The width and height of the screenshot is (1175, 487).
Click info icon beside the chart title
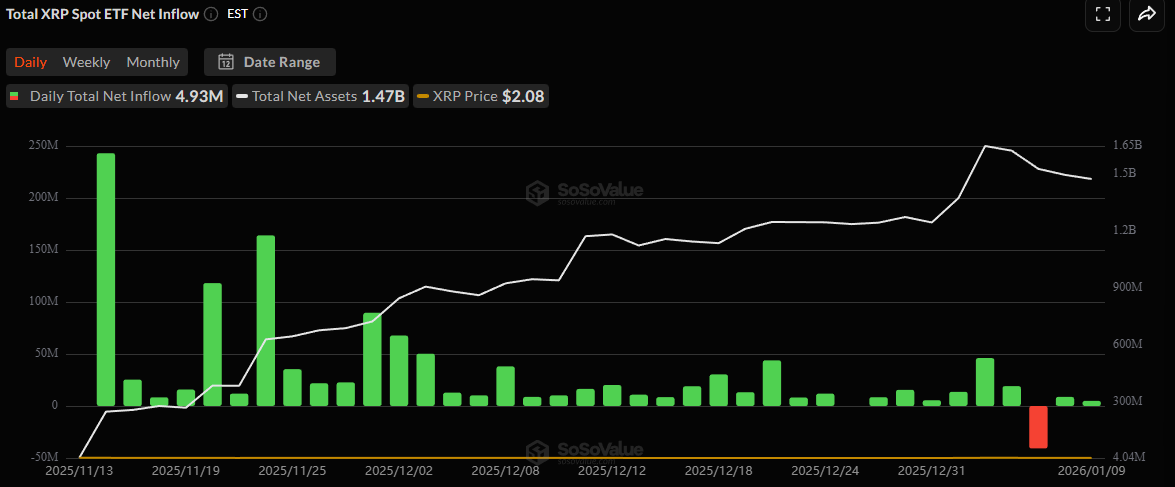point(210,15)
